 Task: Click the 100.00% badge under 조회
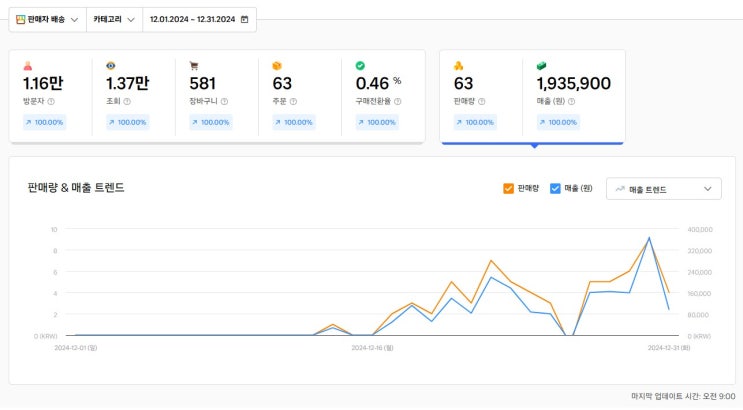coord(127,122)
